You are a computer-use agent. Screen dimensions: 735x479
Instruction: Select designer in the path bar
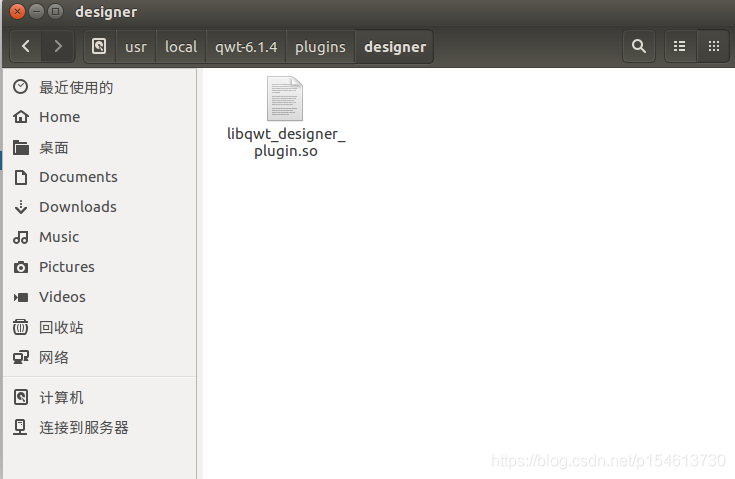point(395,46)
